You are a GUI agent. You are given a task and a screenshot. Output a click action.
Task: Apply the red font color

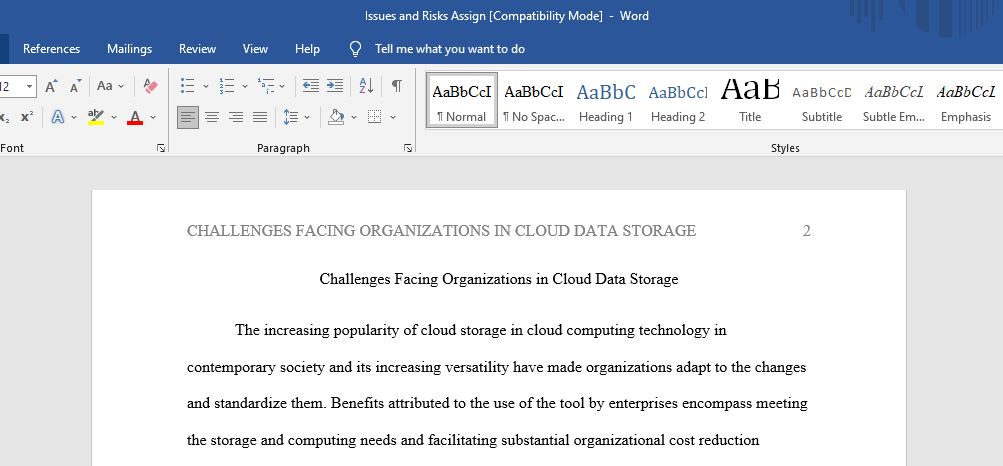point(135,117)
